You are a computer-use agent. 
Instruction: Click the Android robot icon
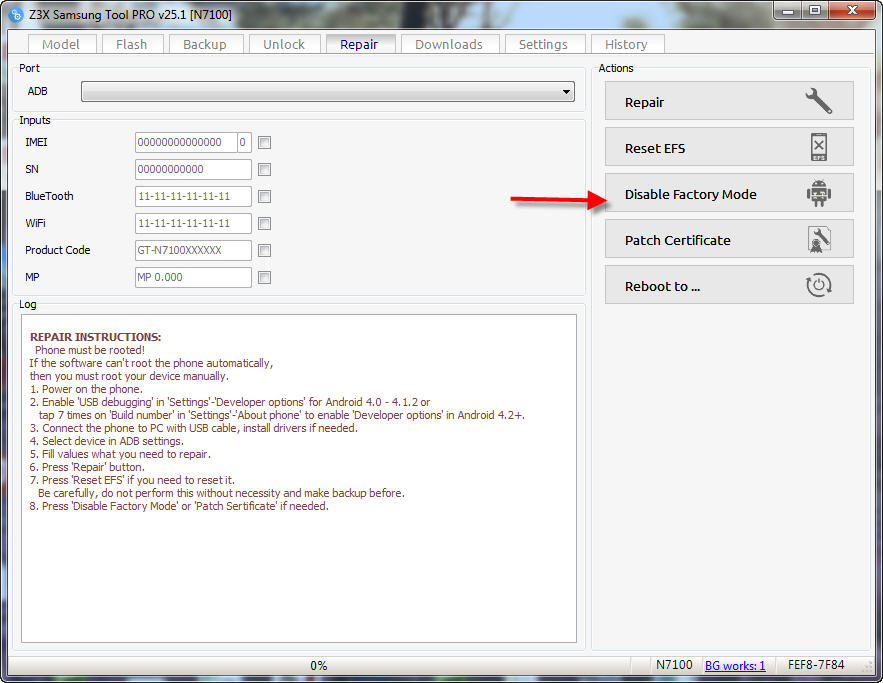[818, 193]
